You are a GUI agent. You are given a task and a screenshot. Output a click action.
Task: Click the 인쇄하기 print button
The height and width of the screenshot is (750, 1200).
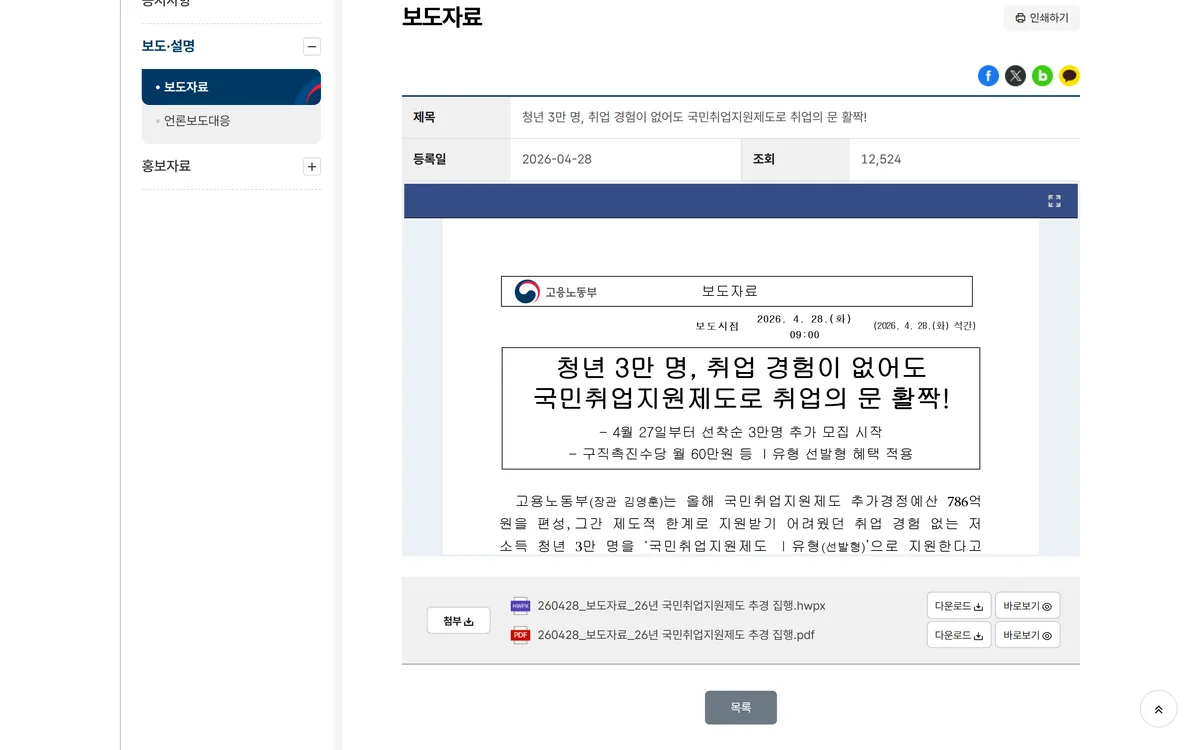[1041, 18]
